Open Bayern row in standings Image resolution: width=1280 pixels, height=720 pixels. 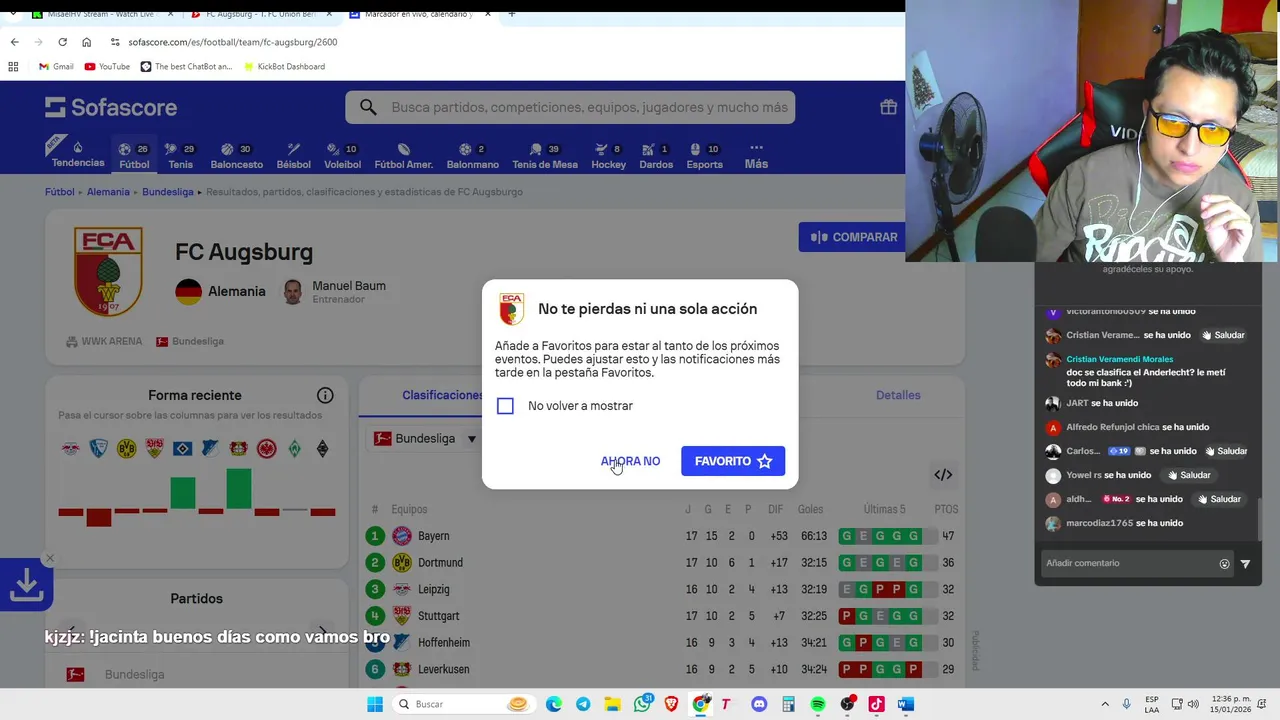pyautogui.click(x=662, y=536)
